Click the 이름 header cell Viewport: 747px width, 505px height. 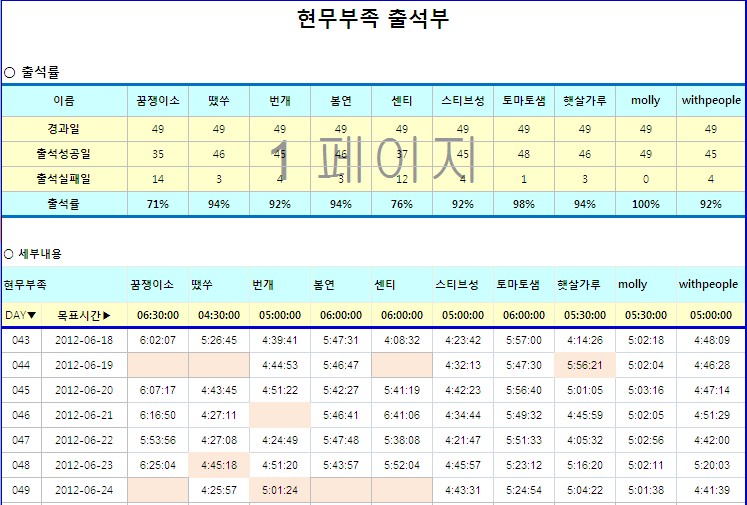[x=64, y=101]
